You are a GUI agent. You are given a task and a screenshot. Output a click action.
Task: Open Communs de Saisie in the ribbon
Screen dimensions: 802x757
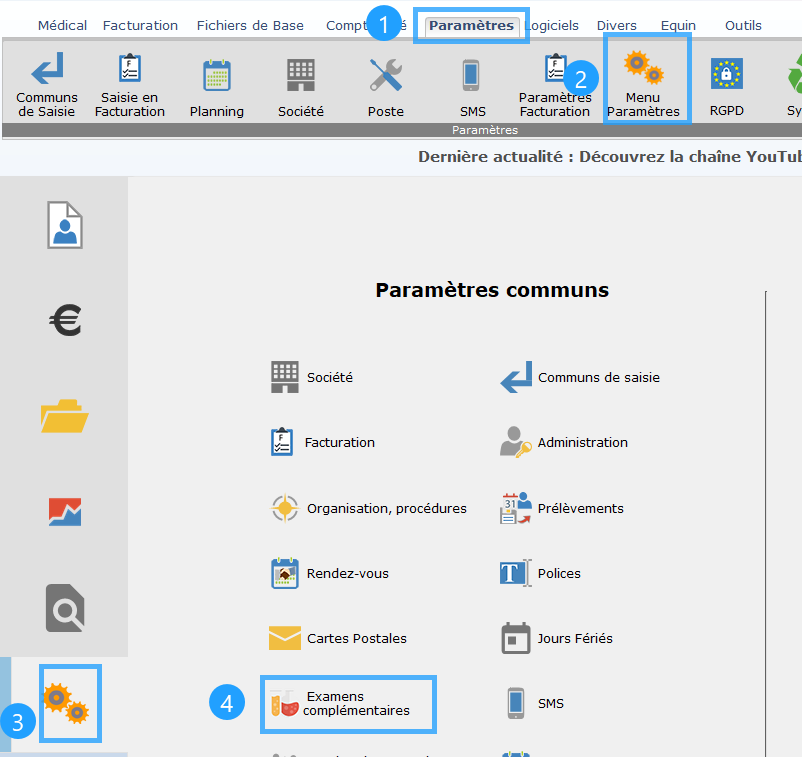(x=47, y=84)
